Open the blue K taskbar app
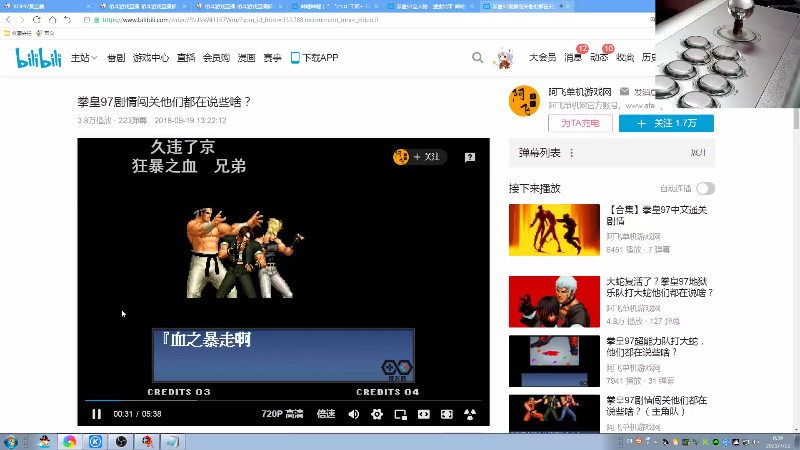 pos(95,442)
